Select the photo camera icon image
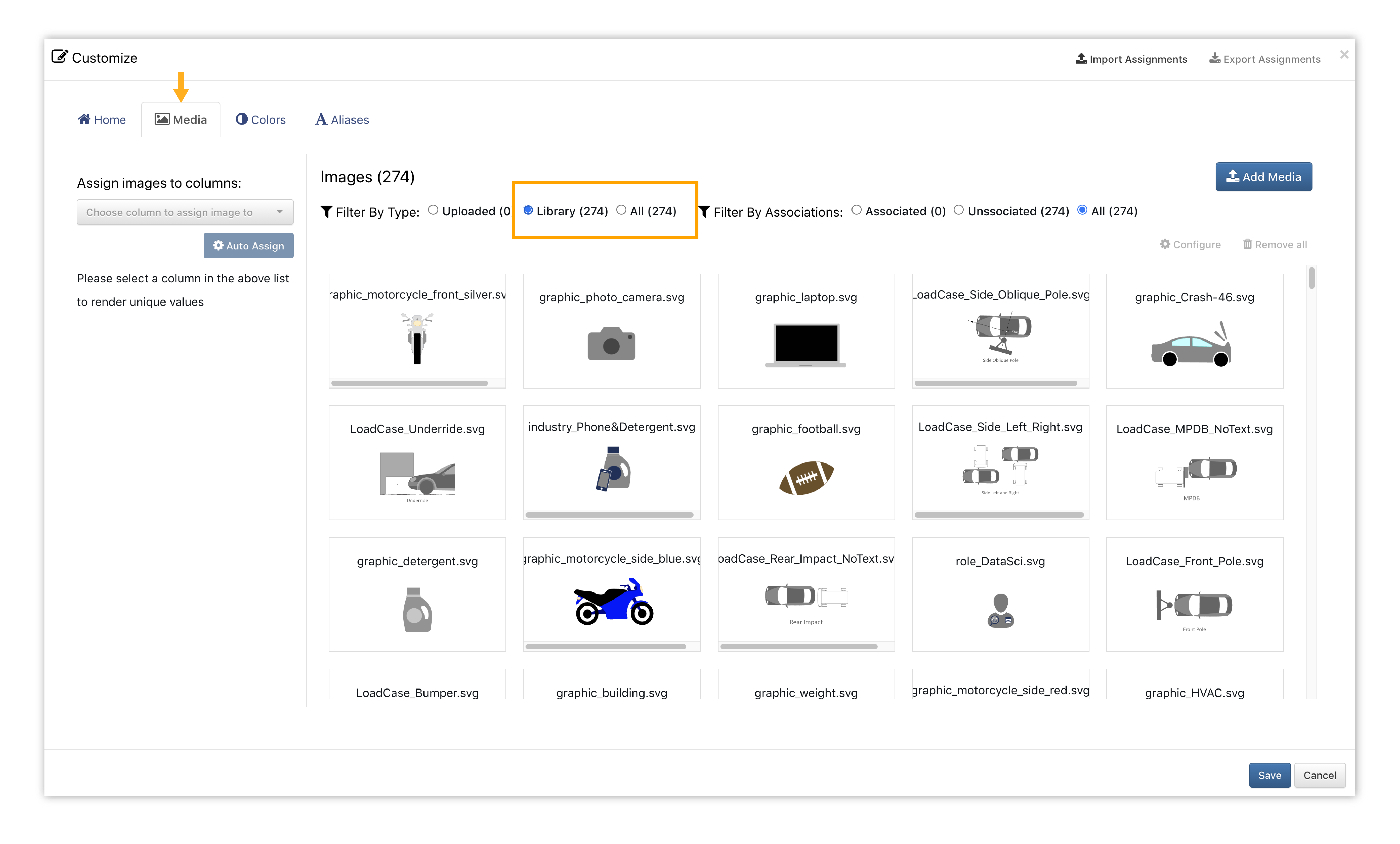This screenshot has height=844, width=1400. (x=611, y=344)
